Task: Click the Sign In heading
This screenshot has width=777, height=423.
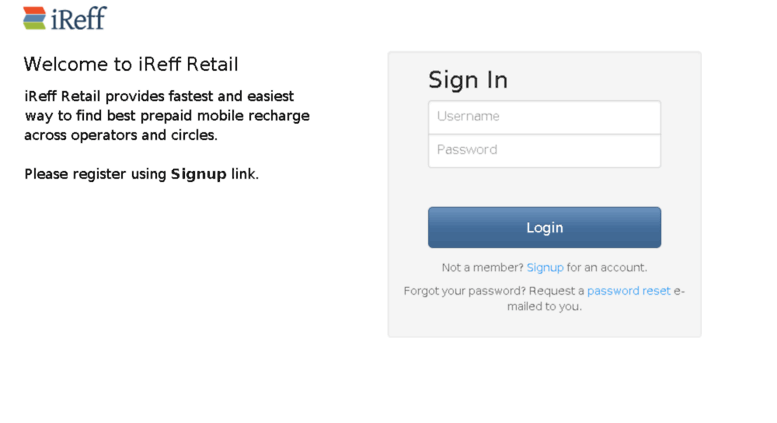Action: pos(468,80)
